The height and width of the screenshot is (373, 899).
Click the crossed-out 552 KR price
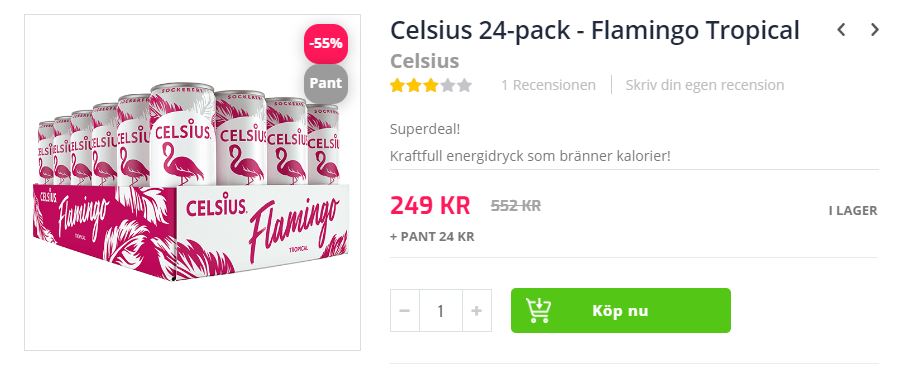point(515,206)
